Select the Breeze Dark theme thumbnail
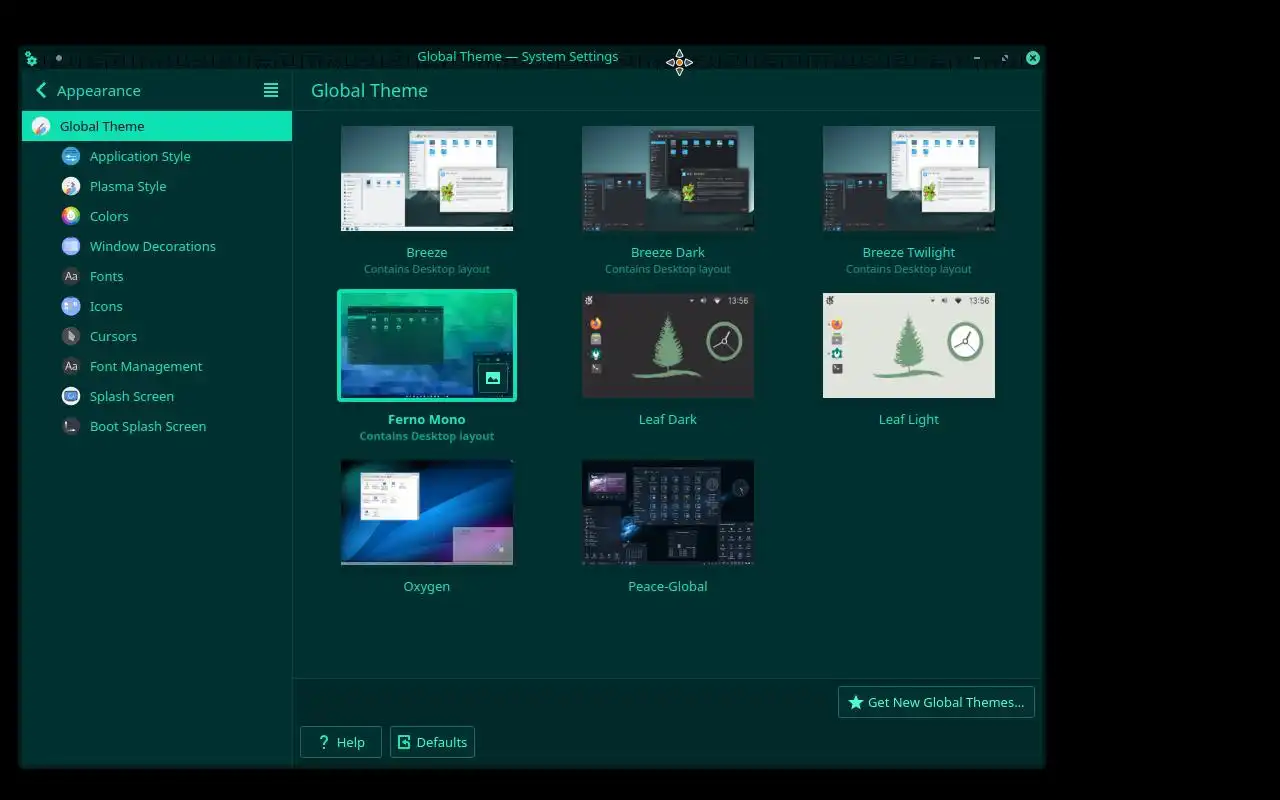The width and height of the screenshot is (1280, 800). click(x=668, y=178)
